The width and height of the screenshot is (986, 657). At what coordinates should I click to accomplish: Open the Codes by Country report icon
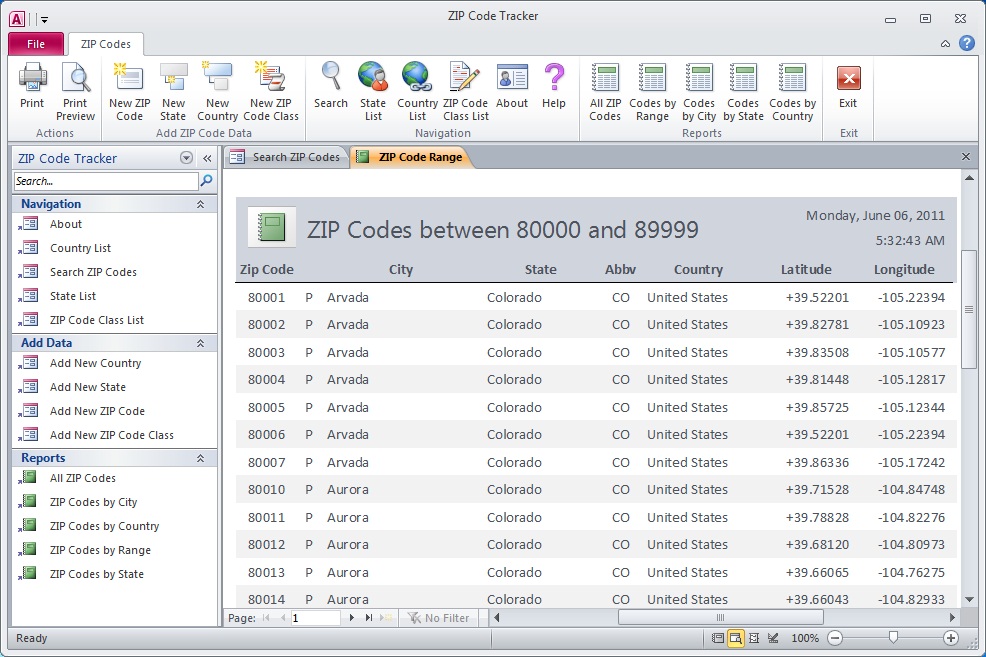pyautogui.click(x=792, y=77)
